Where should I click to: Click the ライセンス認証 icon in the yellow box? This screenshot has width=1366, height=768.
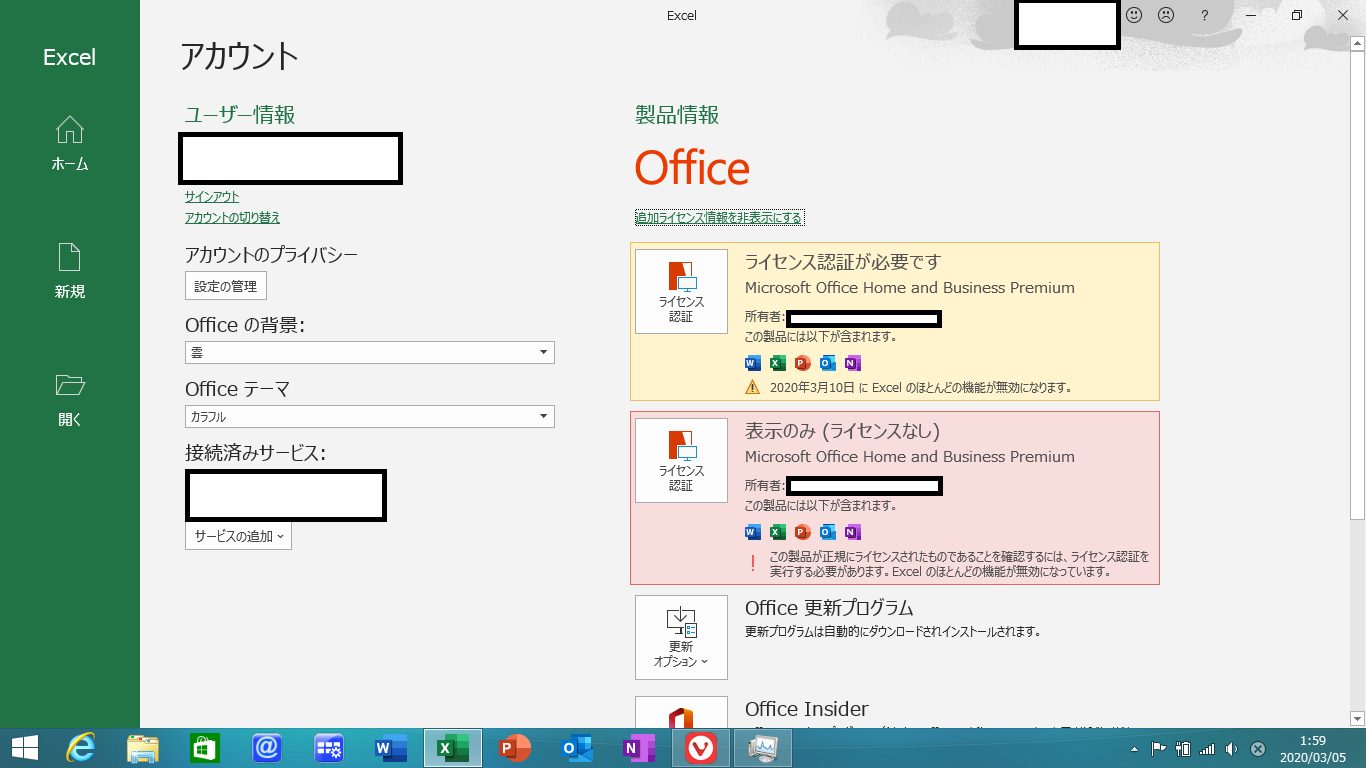click(x=680, y=291)
